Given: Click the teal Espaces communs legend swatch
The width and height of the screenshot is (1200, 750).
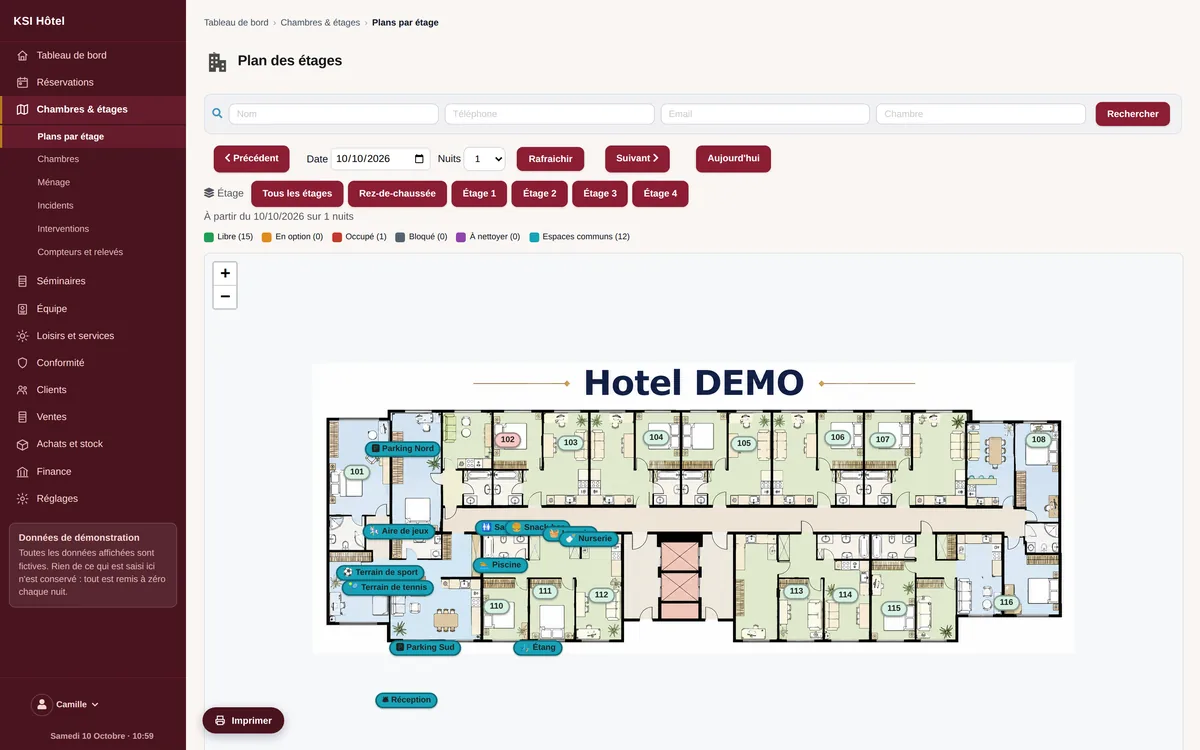Looking at the screenshot, I should point(534,237).
